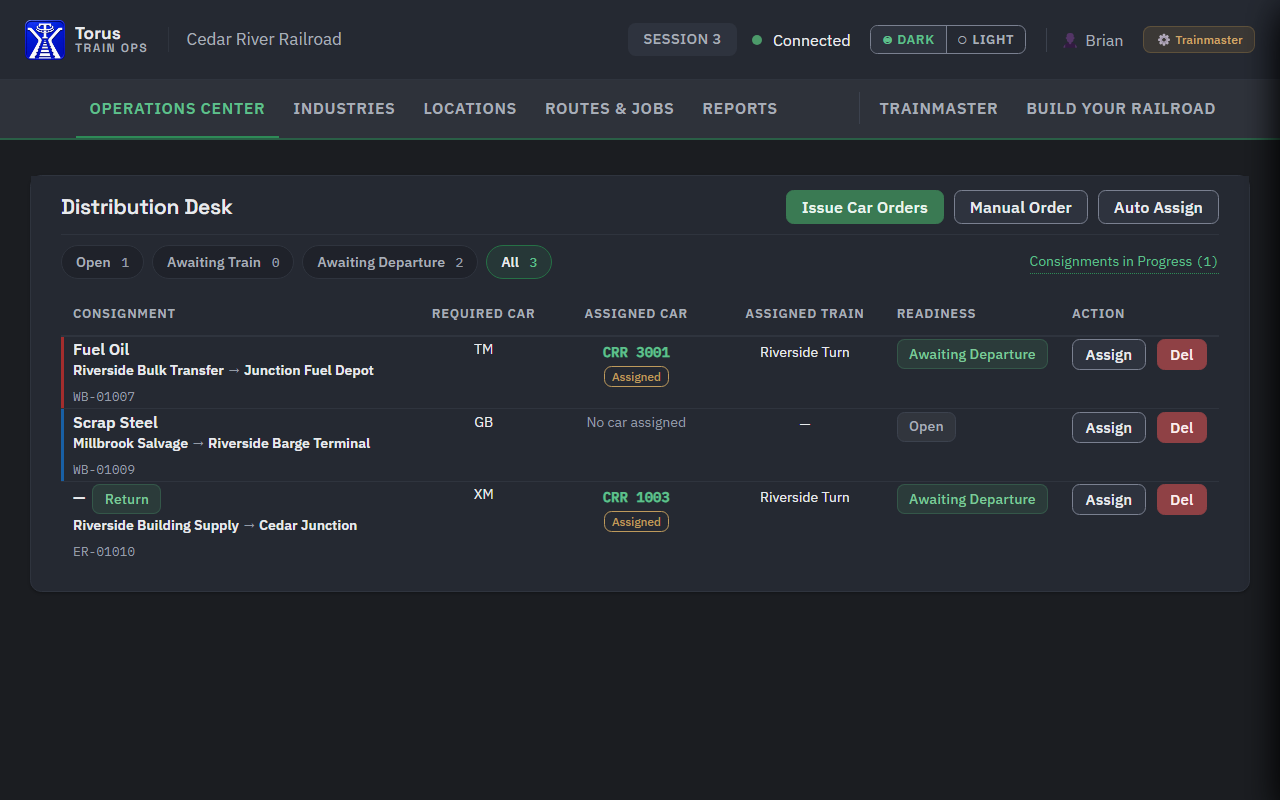Screen dimensions: 1280x800
Task: Click Issue Car Orders button
Action: click(x=865, y=207)
